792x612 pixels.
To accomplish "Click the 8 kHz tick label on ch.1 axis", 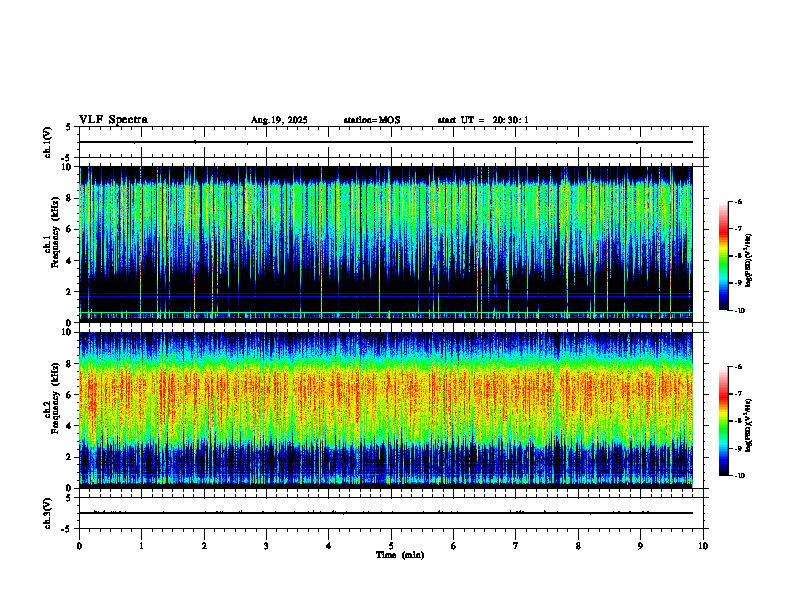I will [x=70, y=198].
